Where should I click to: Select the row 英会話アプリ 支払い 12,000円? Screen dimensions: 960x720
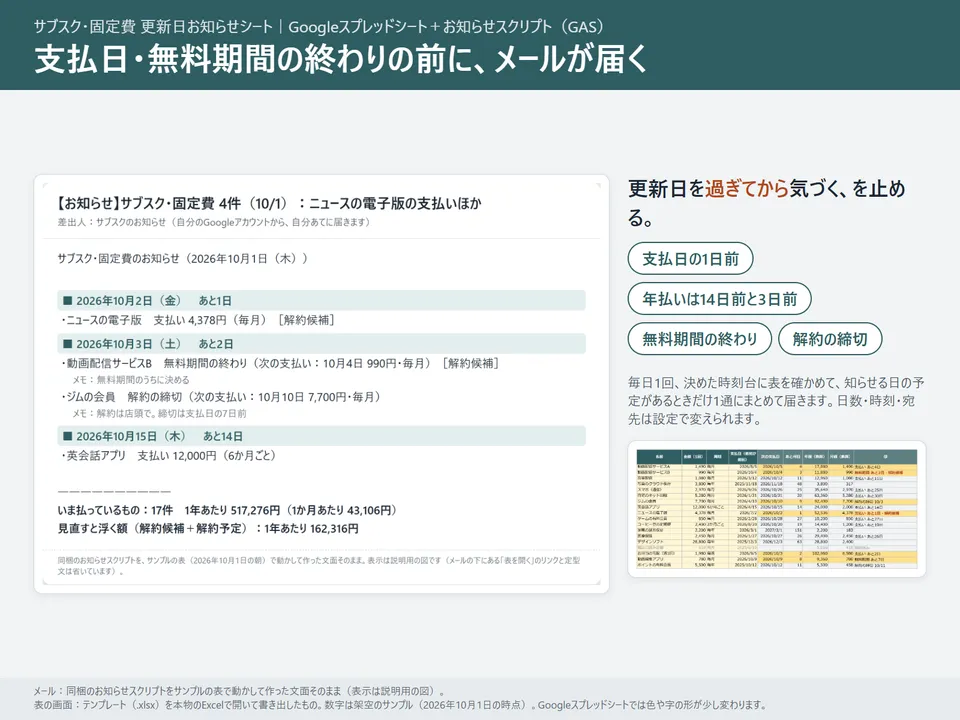tap(169, 456)
